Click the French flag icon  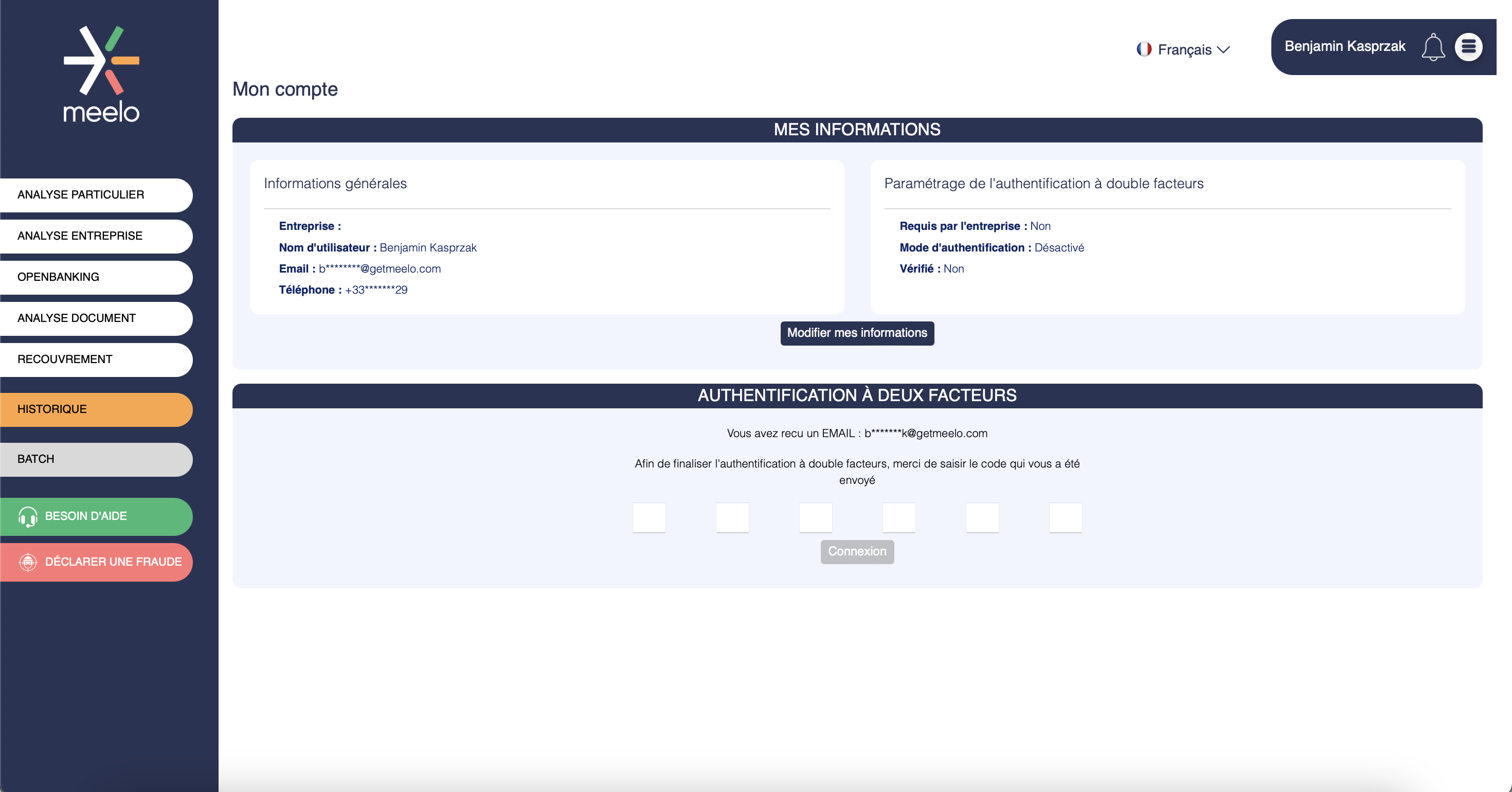tap(1144, 49)
